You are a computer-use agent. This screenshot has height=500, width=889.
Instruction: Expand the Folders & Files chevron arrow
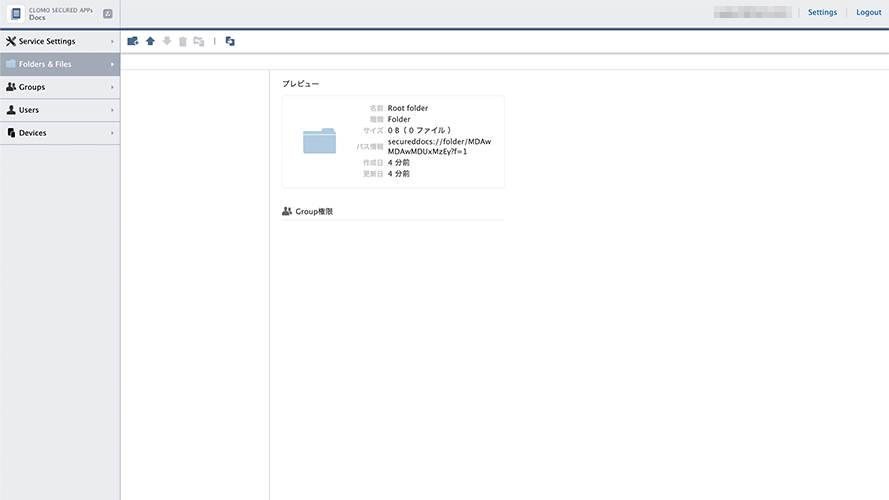coord(112,64)
